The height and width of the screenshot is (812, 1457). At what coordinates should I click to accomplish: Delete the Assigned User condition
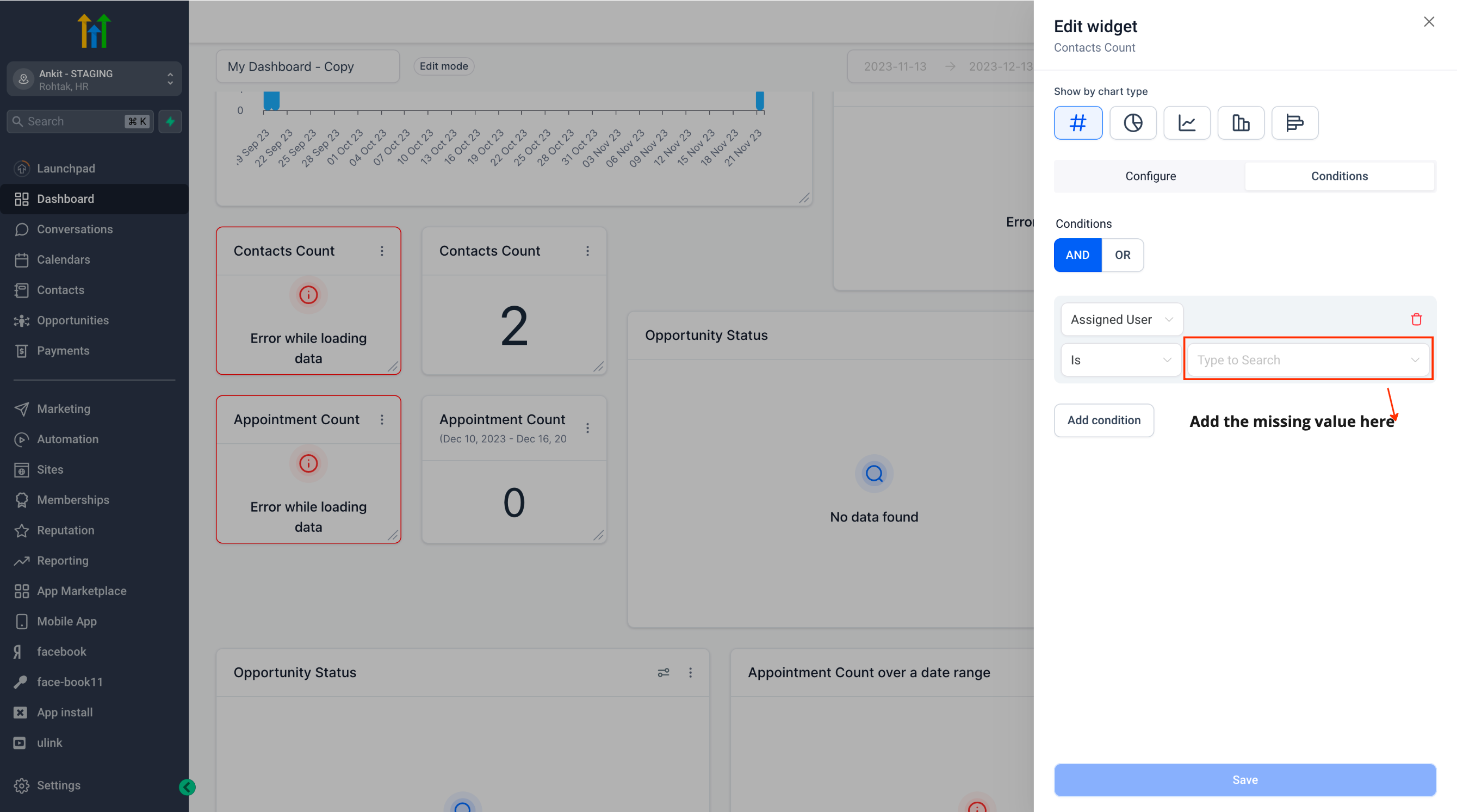(x=1416, y=319)
